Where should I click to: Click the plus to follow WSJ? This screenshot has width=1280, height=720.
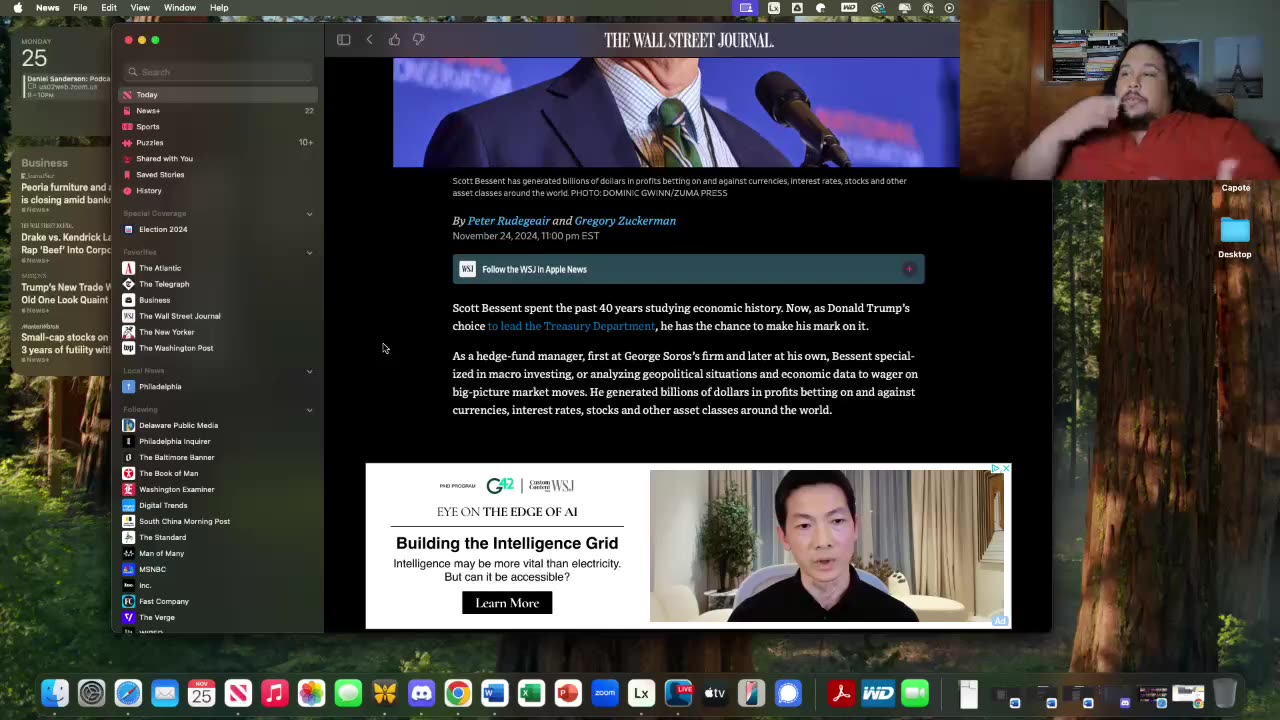pos(909,269)
